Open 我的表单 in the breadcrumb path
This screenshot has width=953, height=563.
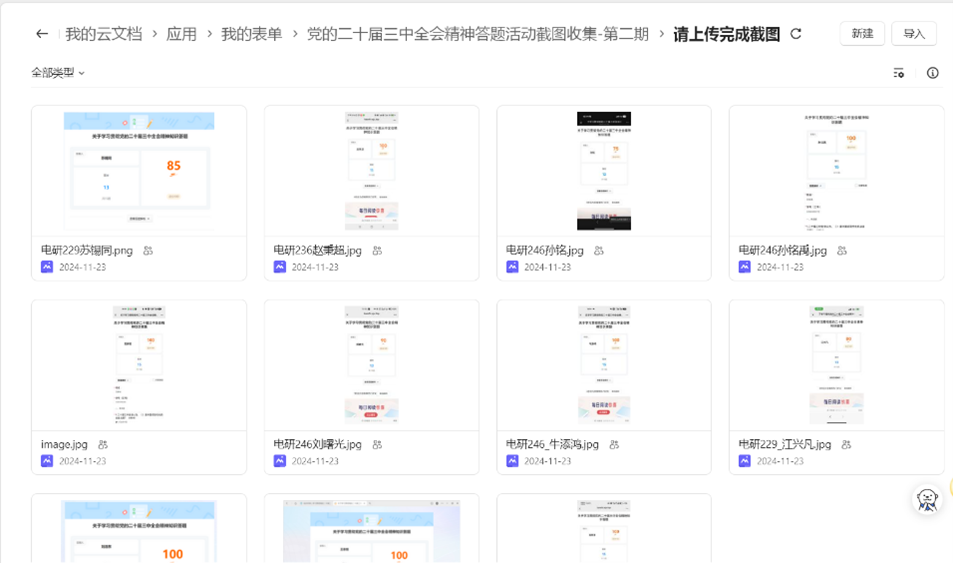click(x=251, y=34)
